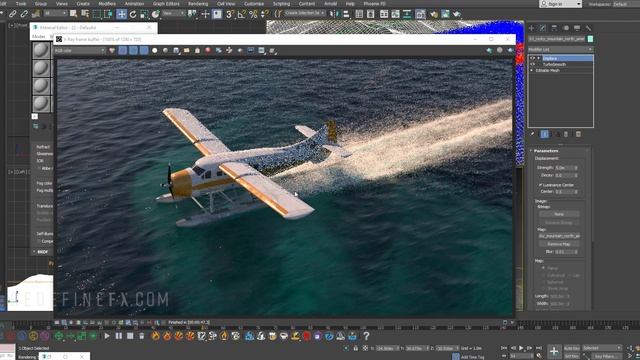Open the Sign In dropdown
Screen dimensions: 640x360
coord(560,4)
